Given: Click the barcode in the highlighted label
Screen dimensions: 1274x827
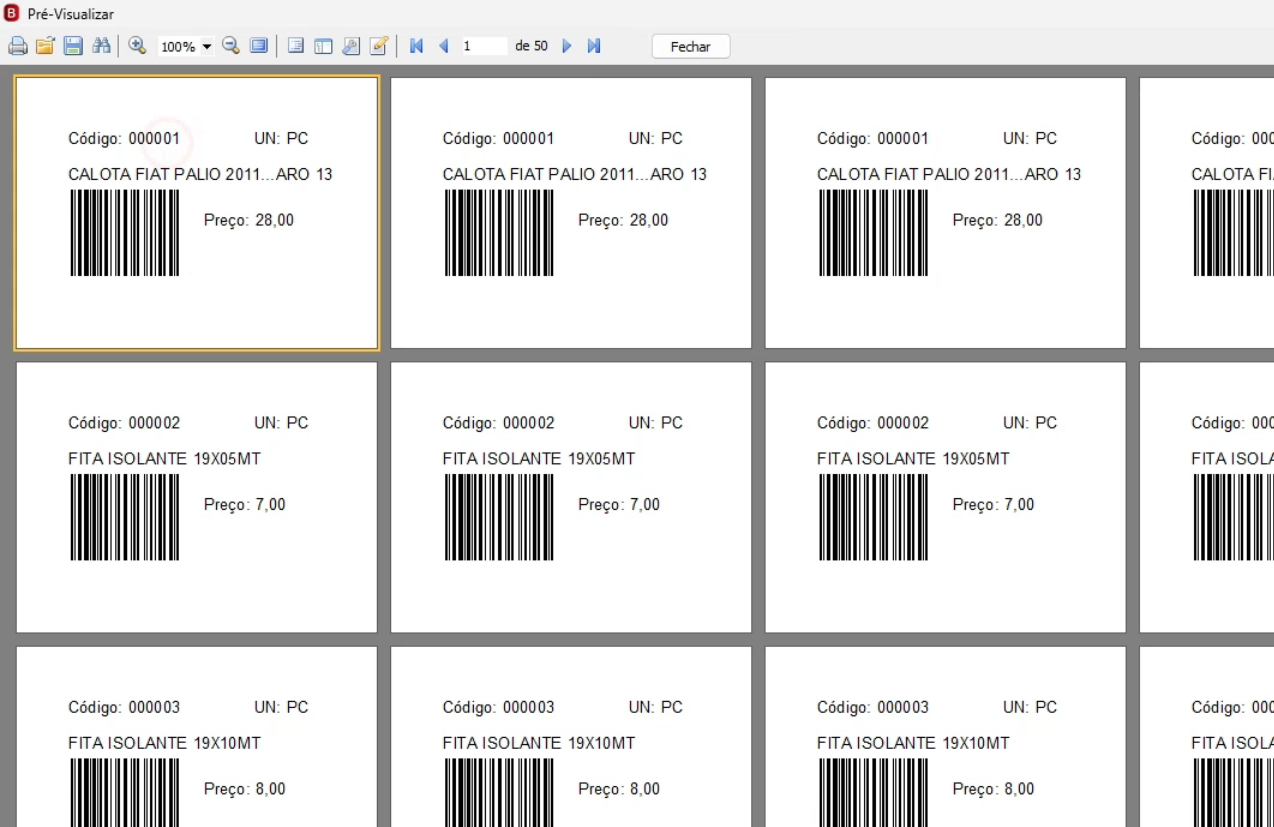Looking at the screenshot, I should [x=125, y=233].
